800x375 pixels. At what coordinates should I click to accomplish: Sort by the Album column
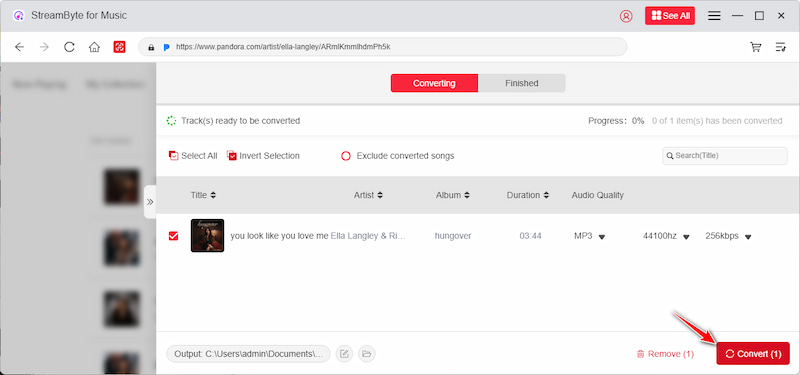[453, 195]
